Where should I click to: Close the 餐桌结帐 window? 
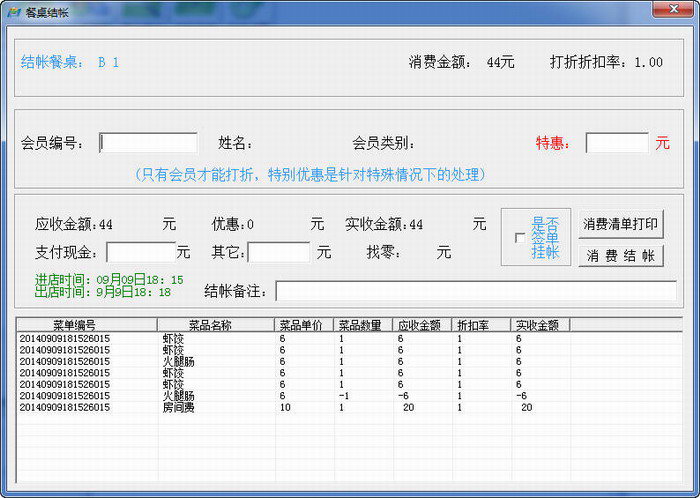click(x=669, y=11)
